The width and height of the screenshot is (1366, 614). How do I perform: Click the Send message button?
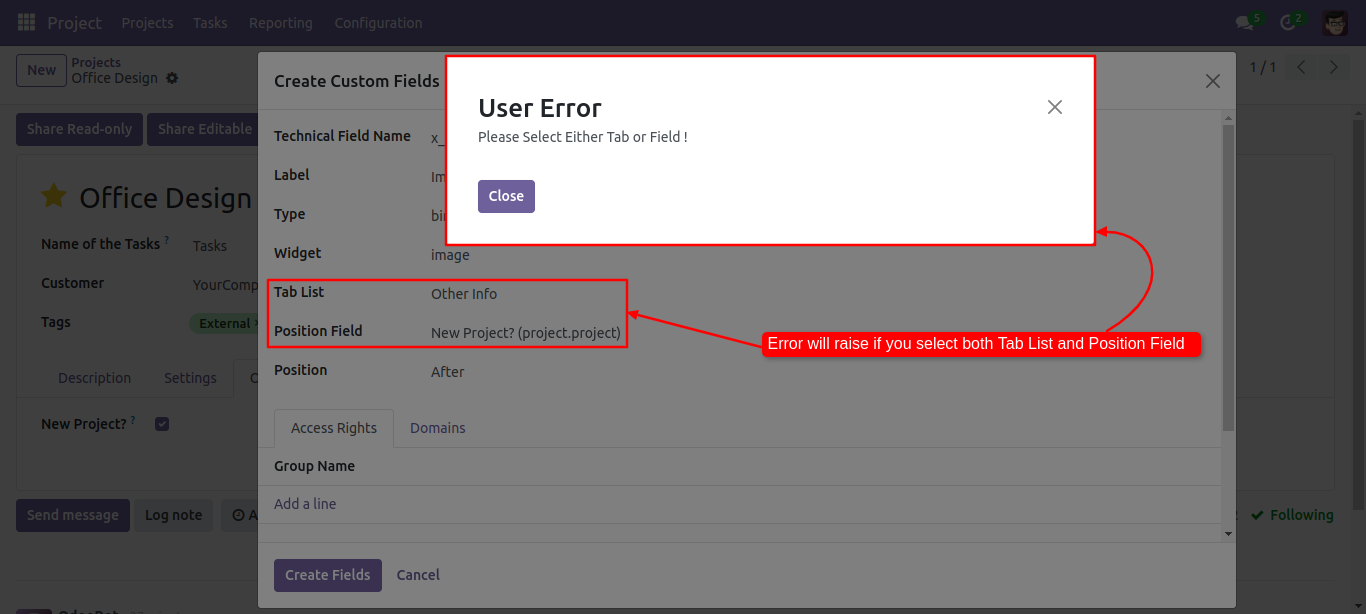73,515
